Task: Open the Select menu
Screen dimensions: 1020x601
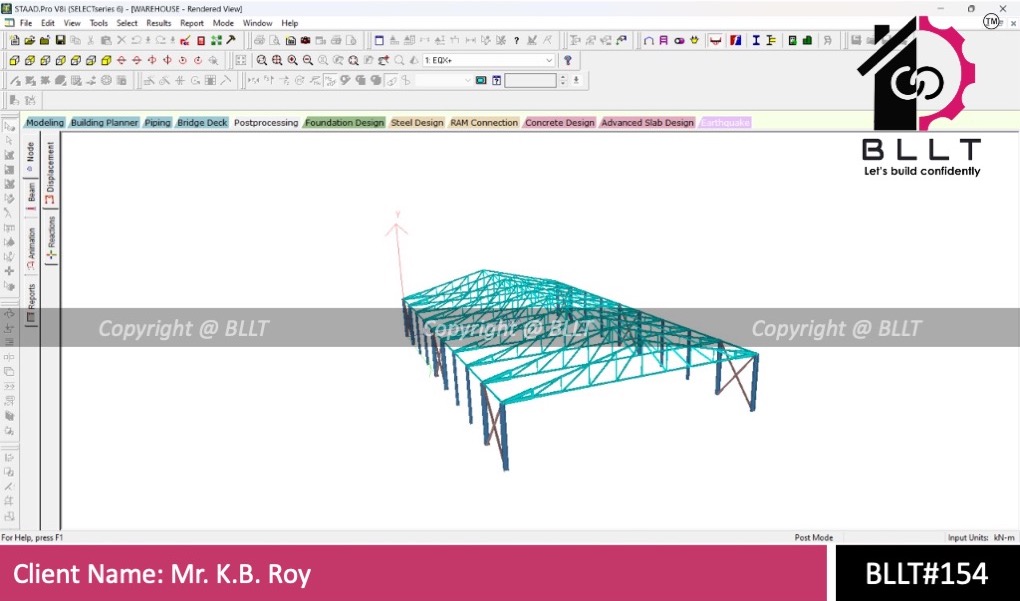Action: point(127,23)
